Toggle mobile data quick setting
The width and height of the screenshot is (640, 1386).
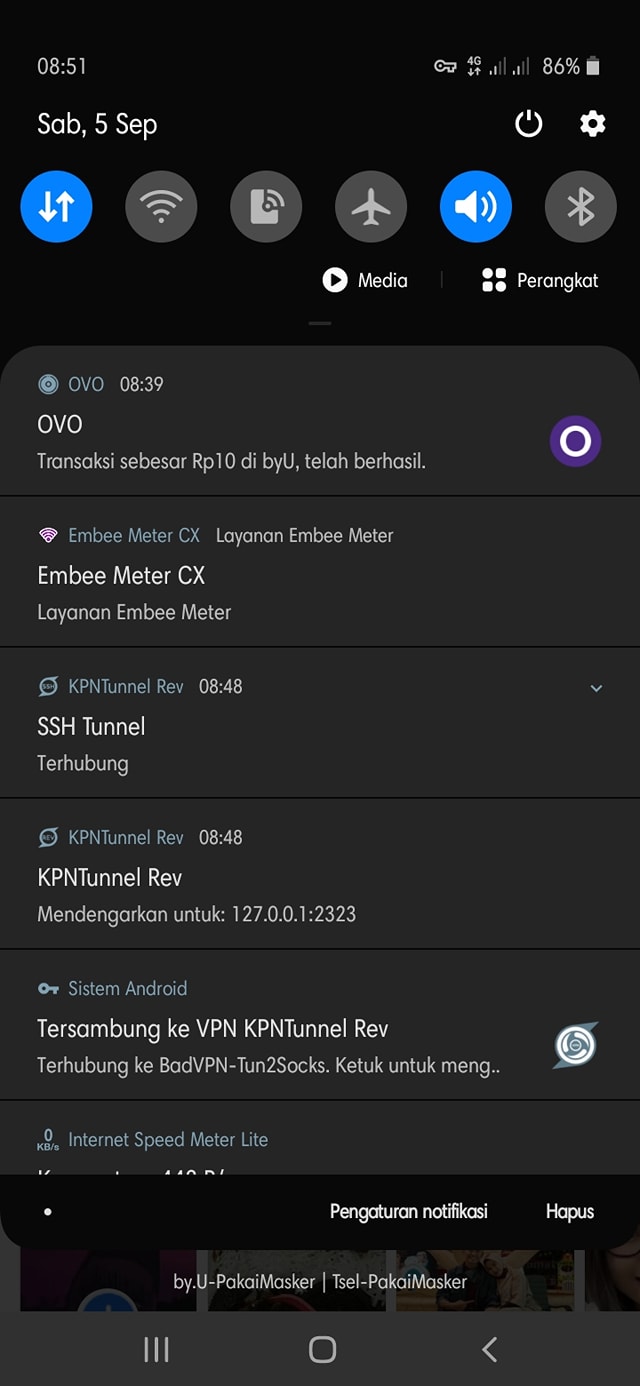(x=56, y=207)
